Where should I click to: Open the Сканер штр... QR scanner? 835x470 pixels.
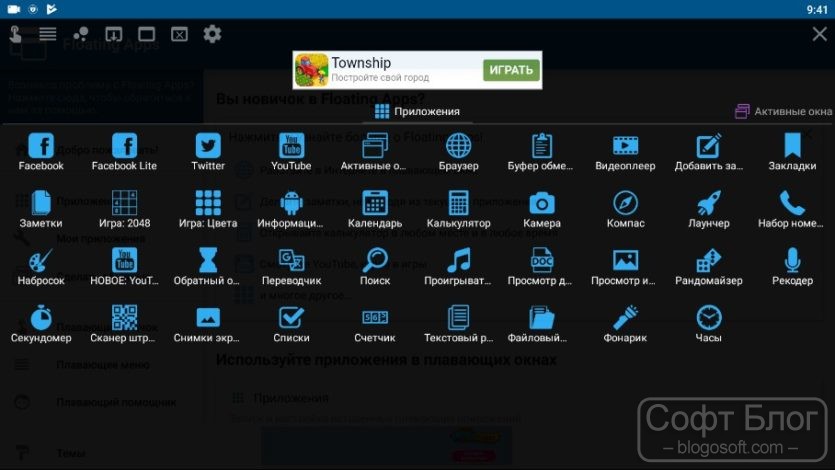click(124, 324)
